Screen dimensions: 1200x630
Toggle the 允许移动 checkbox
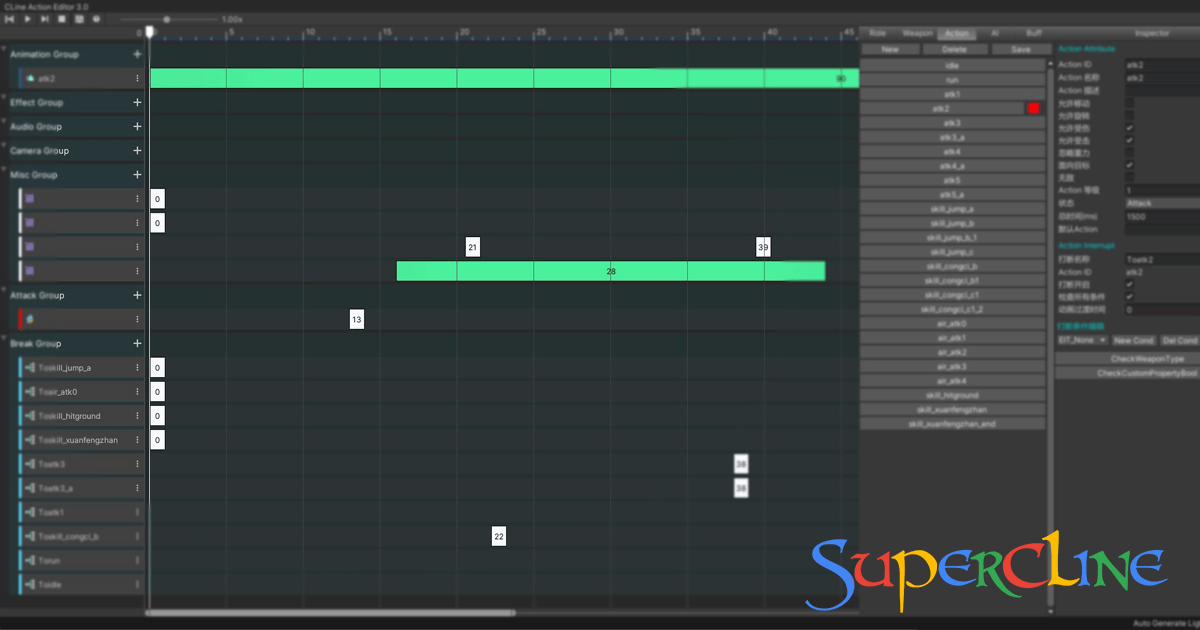1129,103
